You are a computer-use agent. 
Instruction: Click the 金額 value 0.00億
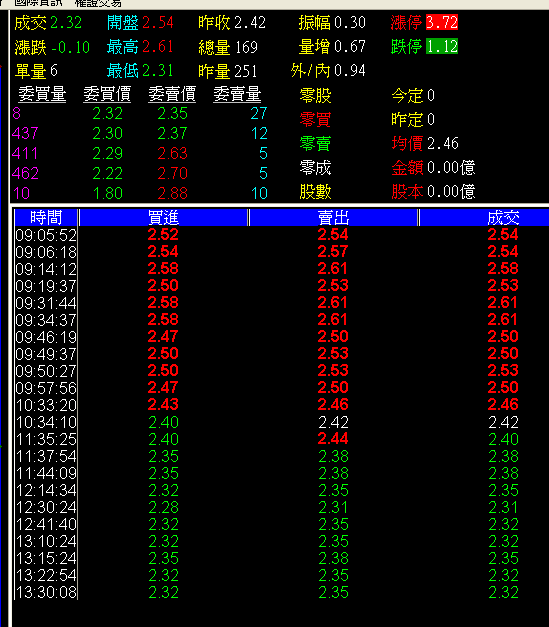[x=451, y=167]
